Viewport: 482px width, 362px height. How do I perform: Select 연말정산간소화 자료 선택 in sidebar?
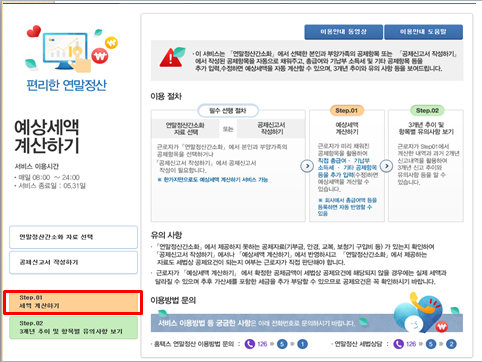pos(73,237)
